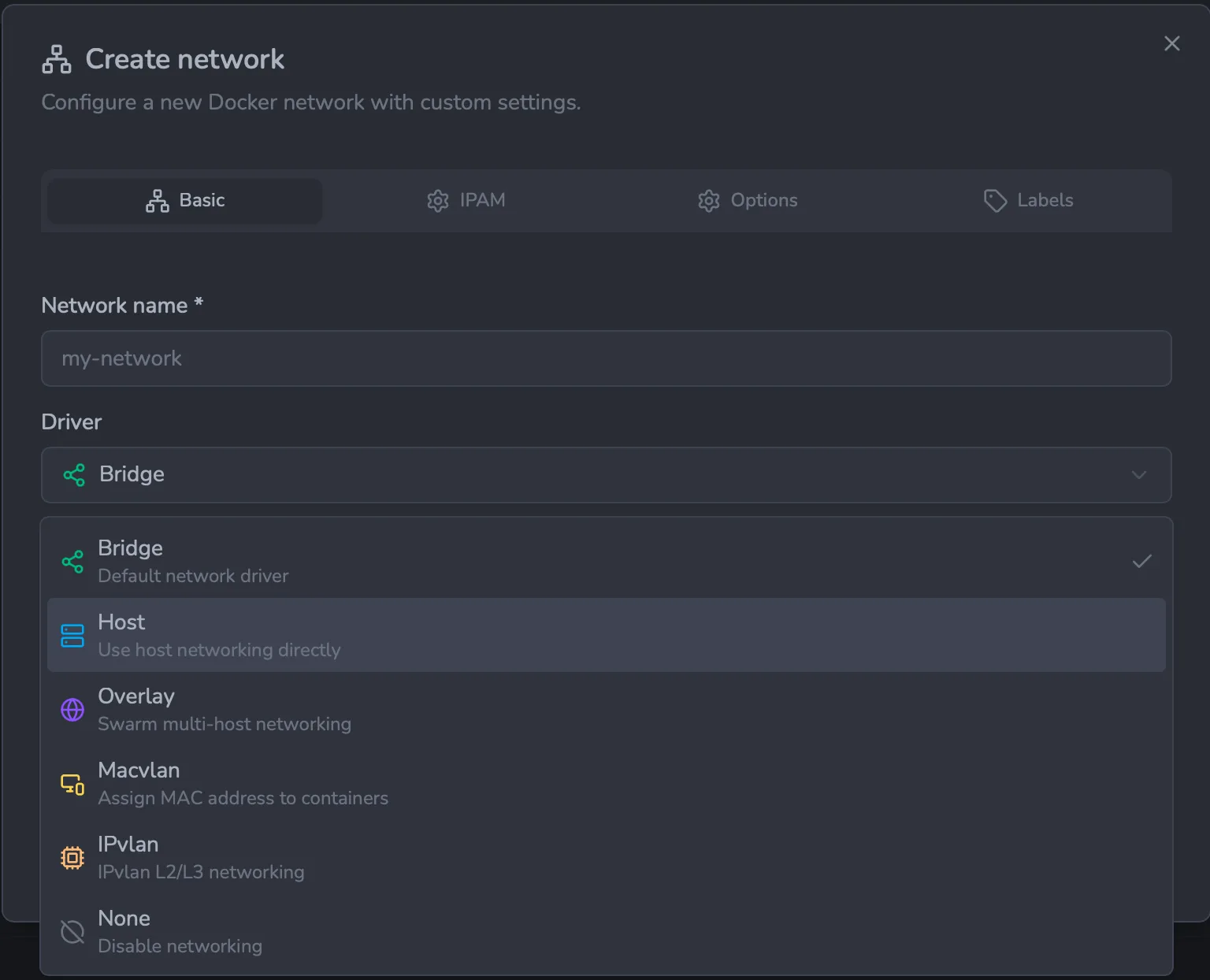The width and height of the screenshot is (1210, 980).
Task: Select the Macvlan driver option
Action: pos(606,783)
